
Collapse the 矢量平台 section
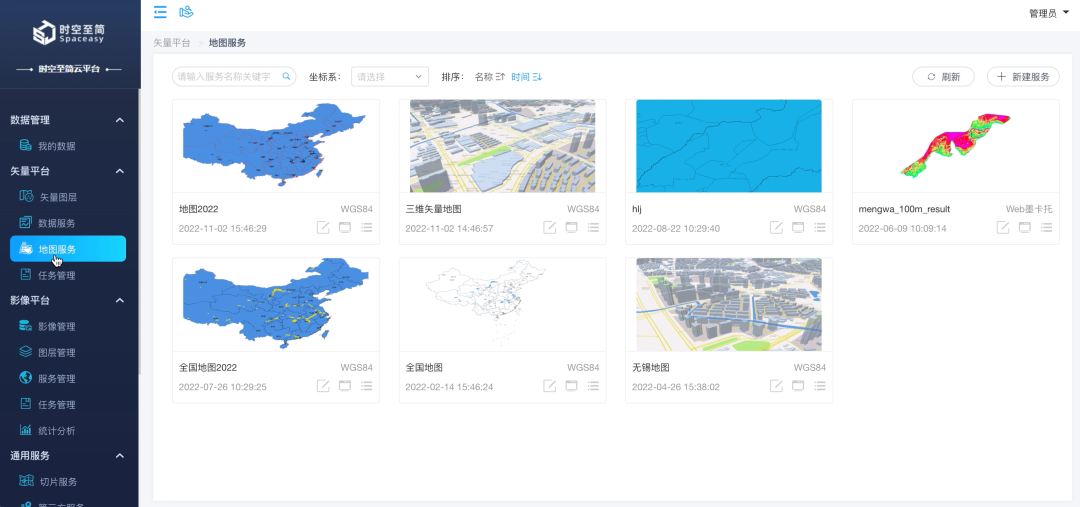point(120,171)
